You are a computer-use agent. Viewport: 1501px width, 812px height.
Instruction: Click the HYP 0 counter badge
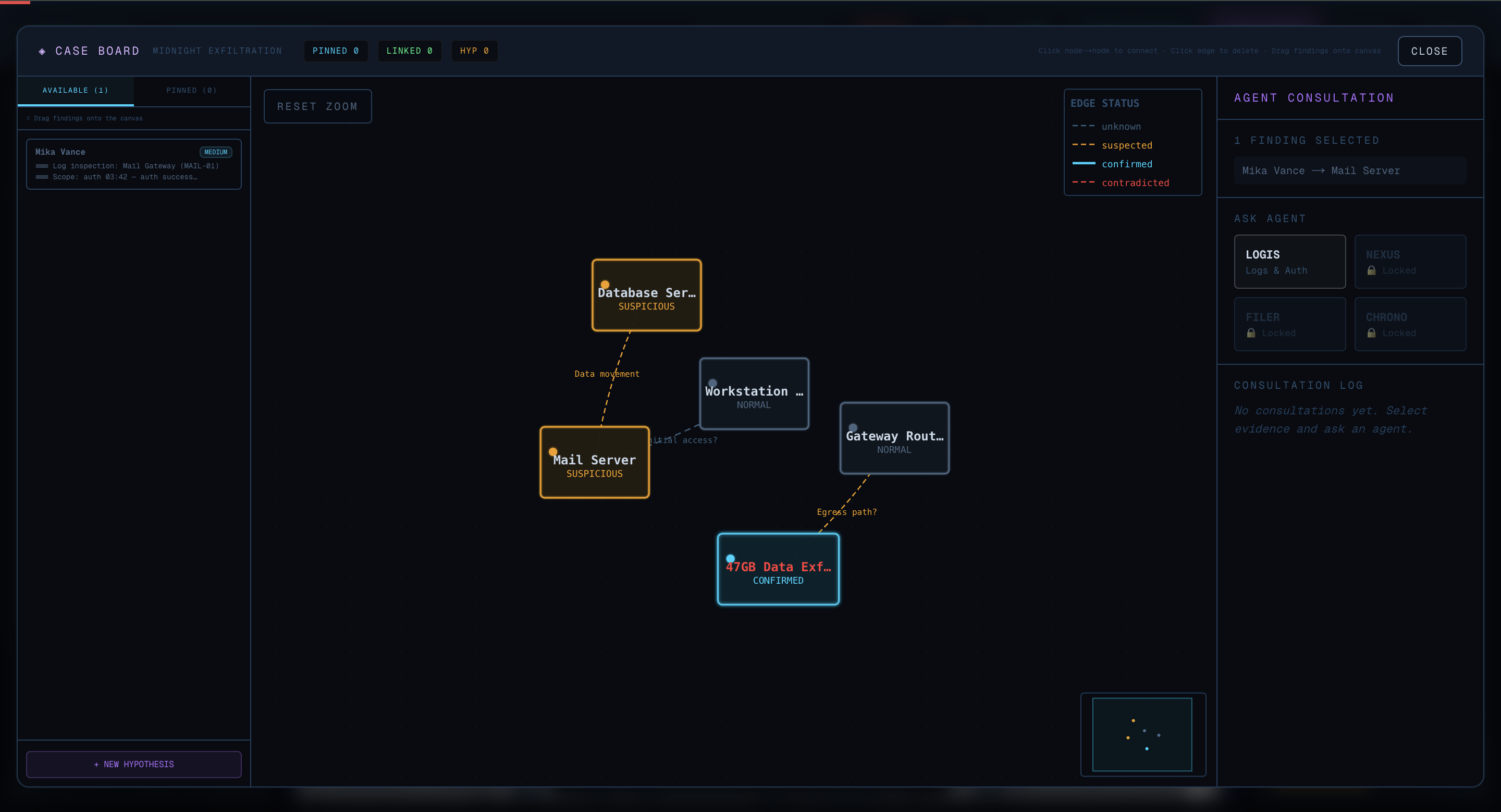474,51
